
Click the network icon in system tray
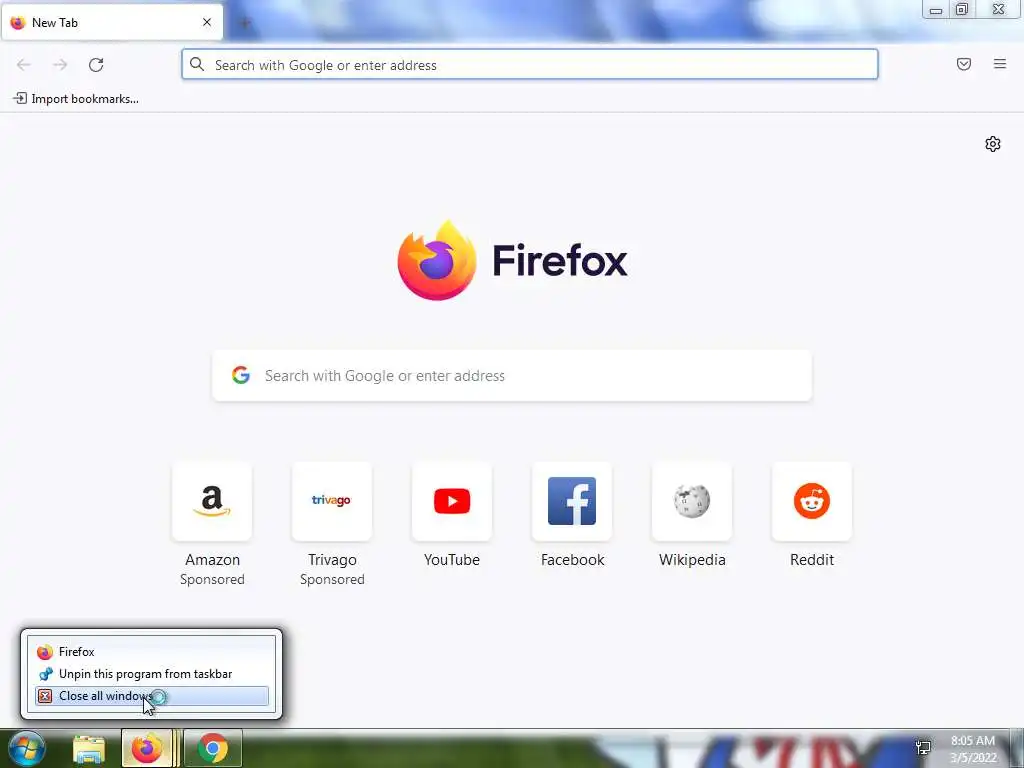(923, 748)
